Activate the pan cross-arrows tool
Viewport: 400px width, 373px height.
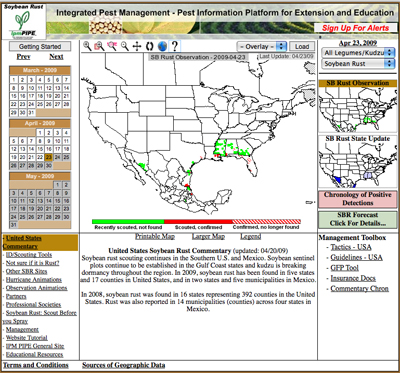tap(137, 46)
